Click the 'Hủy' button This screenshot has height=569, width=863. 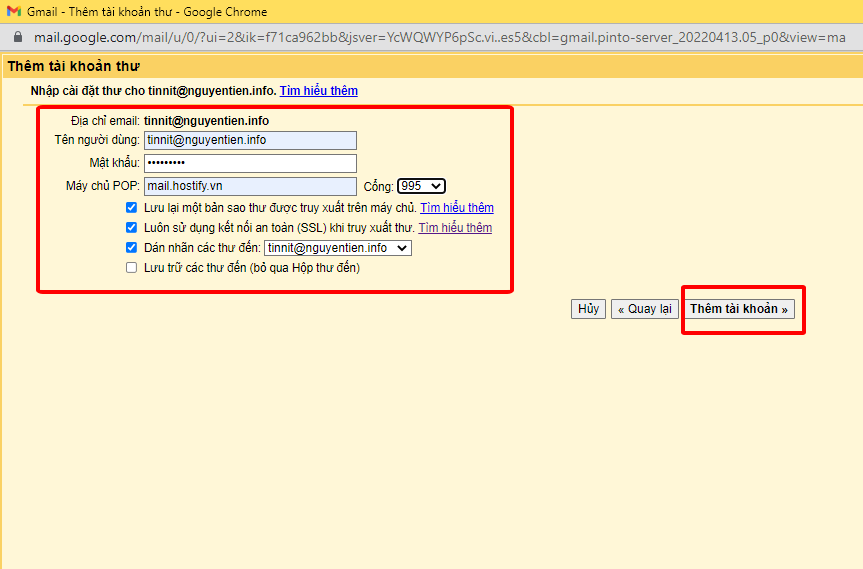click(588, 309)
